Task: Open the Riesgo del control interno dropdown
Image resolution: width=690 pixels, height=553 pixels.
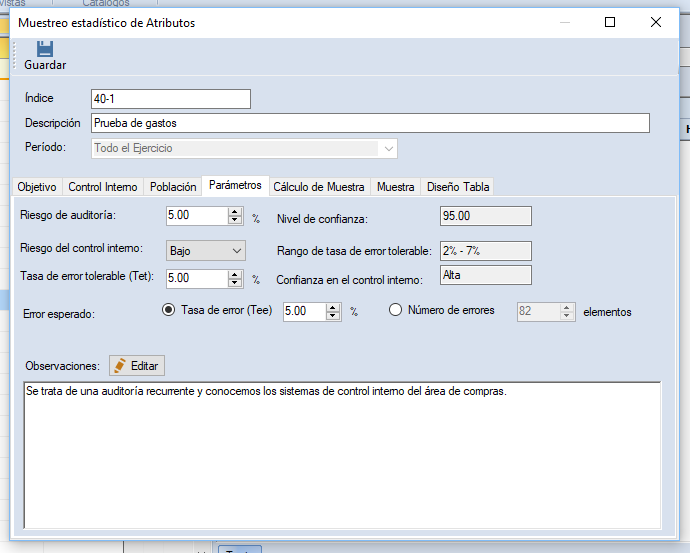Action: 206,250
